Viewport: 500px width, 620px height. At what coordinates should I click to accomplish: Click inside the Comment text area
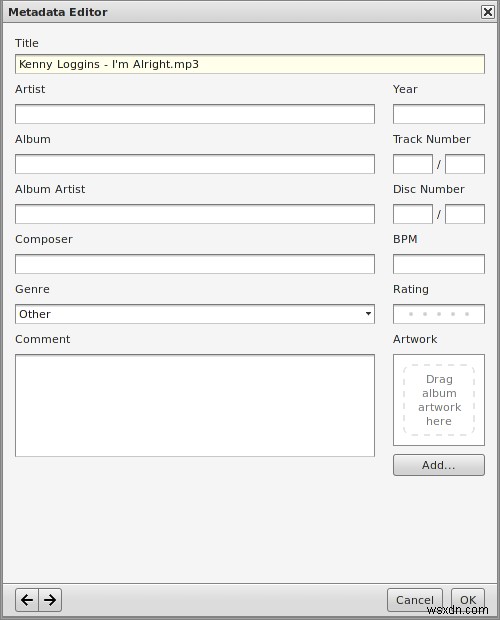(195, 405)
